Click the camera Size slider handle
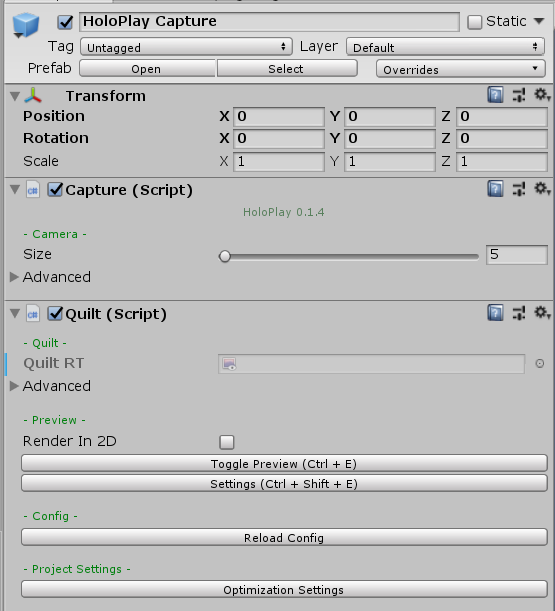This screenshot has height=611, width=555. coord(224,256)
